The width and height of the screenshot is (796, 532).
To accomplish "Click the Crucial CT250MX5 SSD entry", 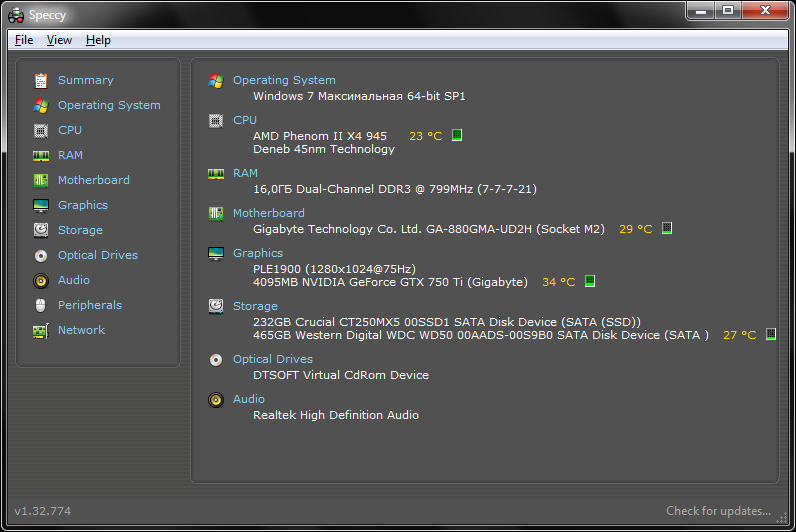I will [x=447, y=322].
